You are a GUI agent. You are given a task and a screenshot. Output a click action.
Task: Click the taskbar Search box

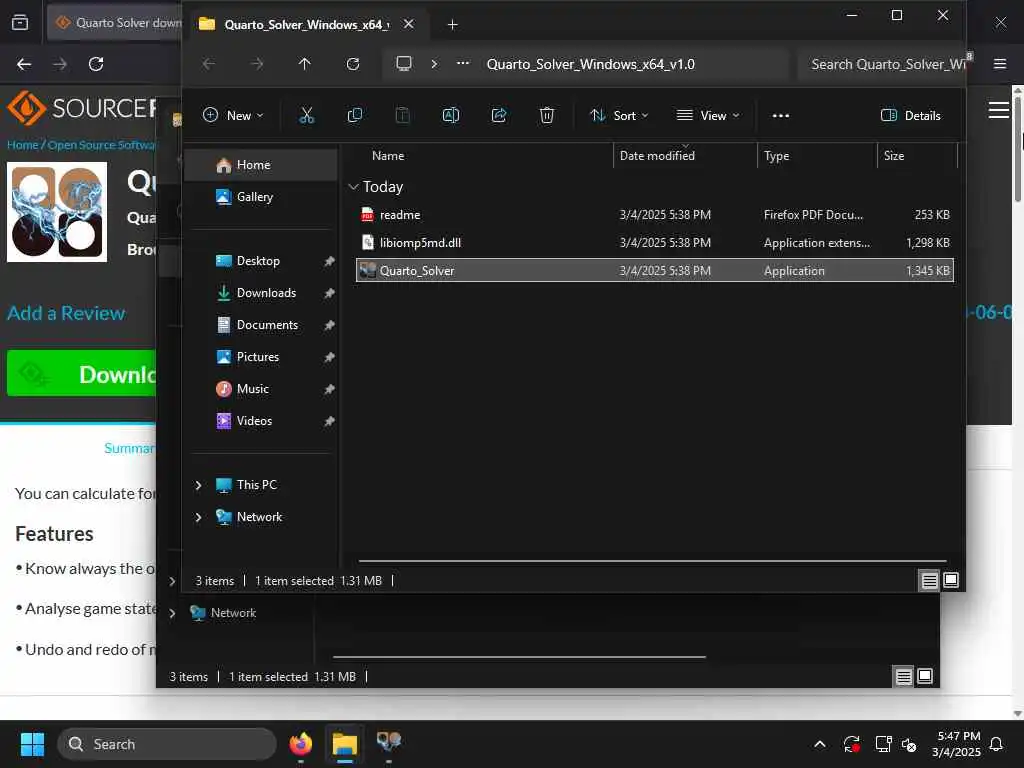[167, 744]
